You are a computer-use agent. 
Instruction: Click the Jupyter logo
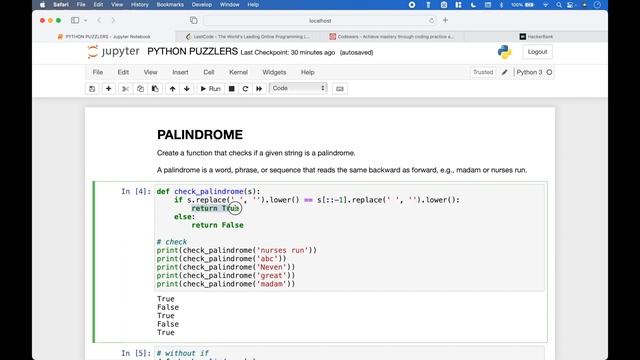point(113,51)
